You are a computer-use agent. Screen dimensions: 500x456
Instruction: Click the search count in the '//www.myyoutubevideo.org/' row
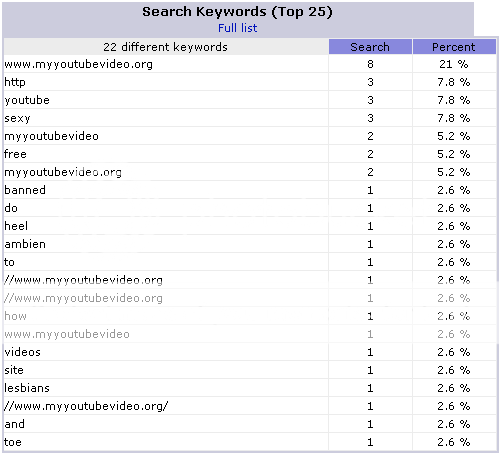tap(370, 406)
